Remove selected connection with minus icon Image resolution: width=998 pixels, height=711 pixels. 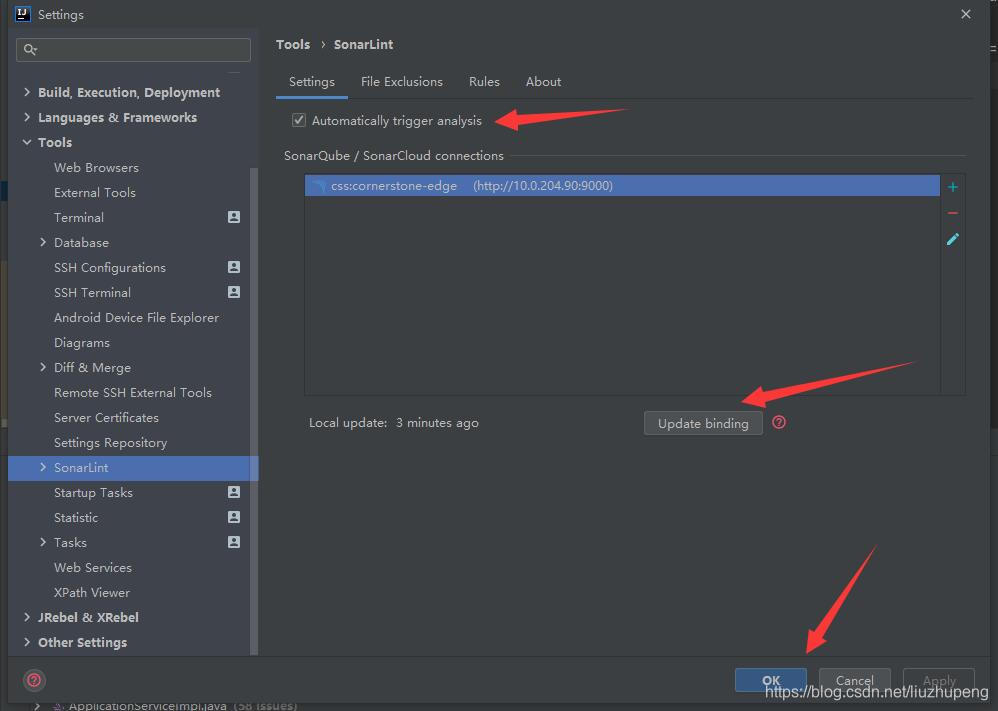coord(953,213)
